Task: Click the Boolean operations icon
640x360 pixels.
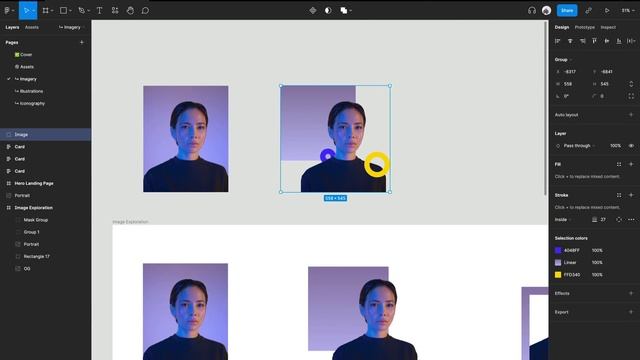Action: coord(344,11)
